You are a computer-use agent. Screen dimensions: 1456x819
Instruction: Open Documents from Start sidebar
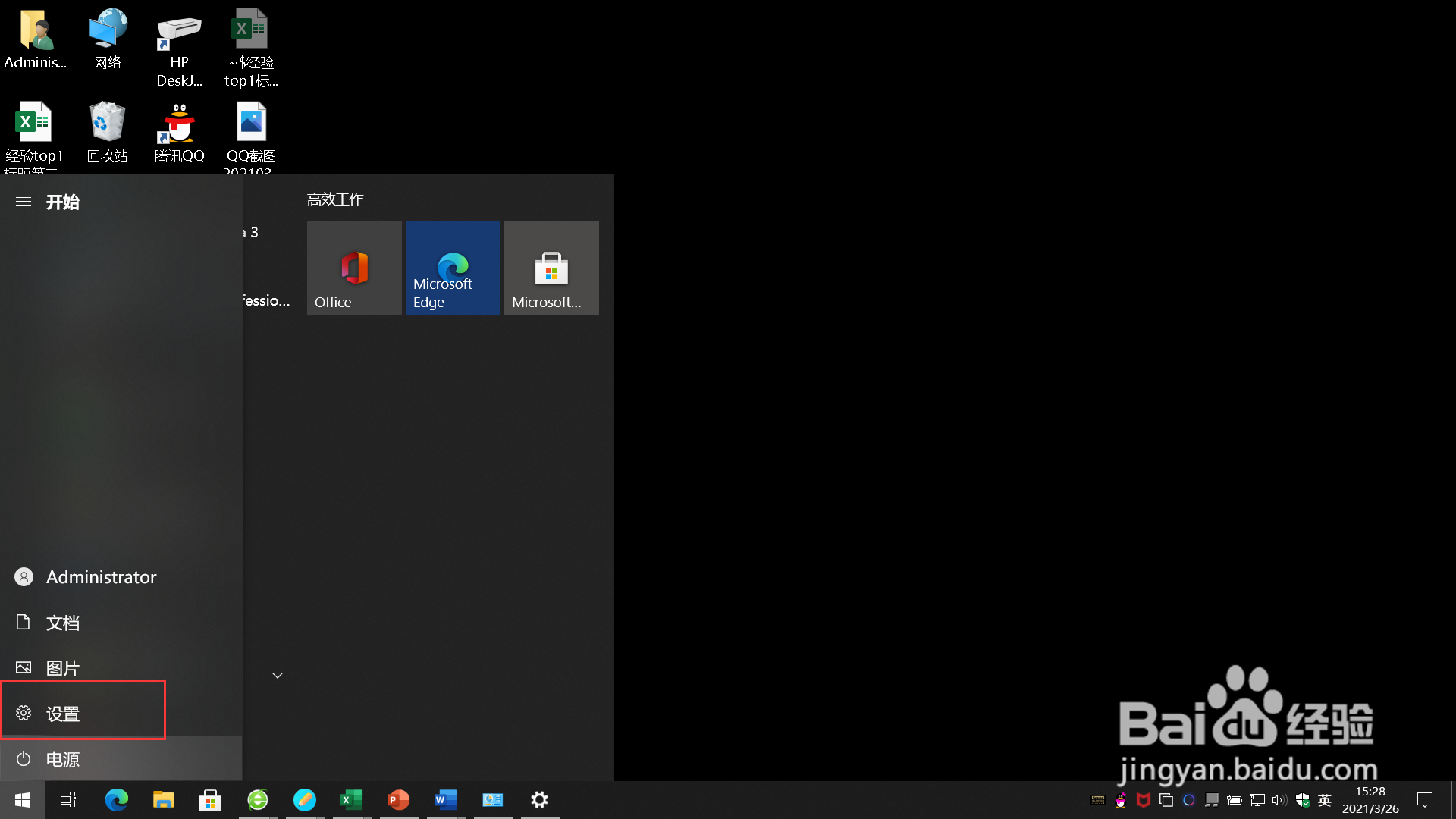pyautogui.click(x=62, y=623)
